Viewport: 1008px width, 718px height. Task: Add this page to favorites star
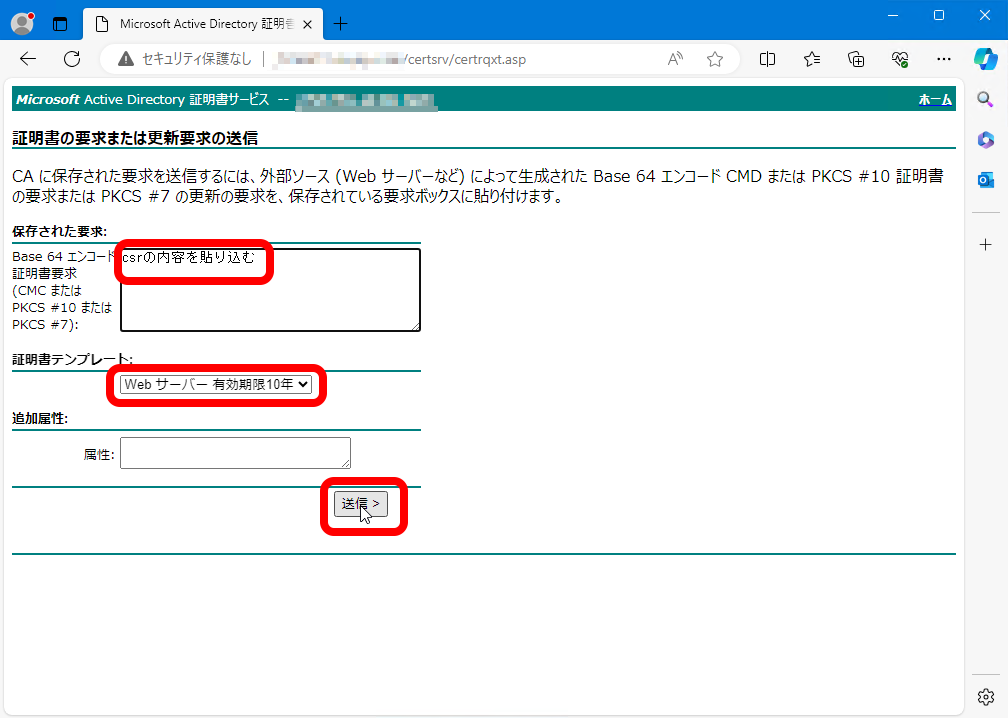(715, 59)
